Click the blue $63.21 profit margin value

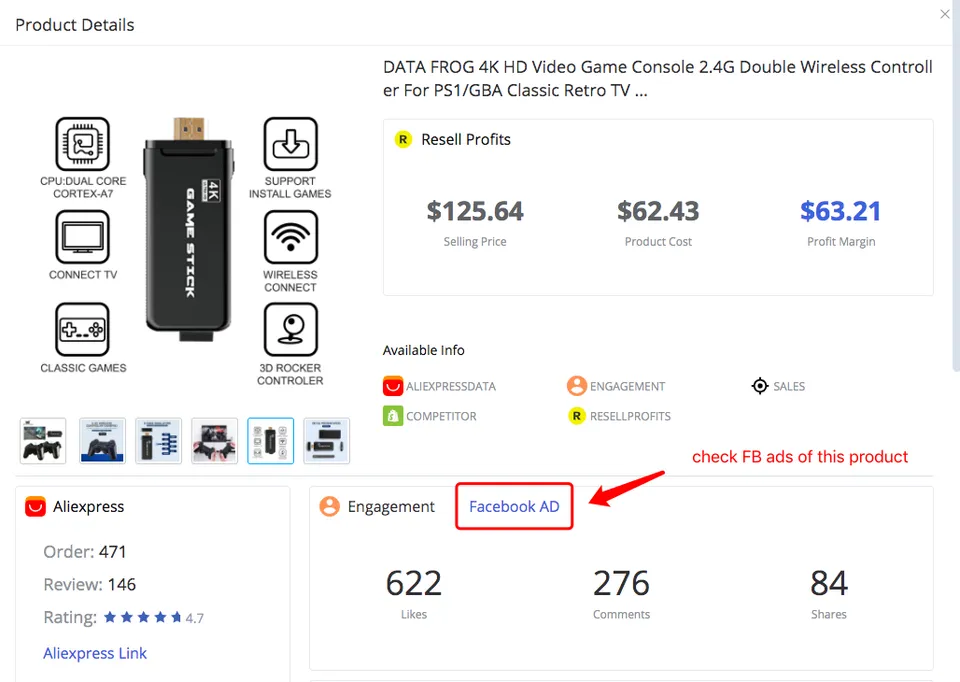tap(840, 211)
